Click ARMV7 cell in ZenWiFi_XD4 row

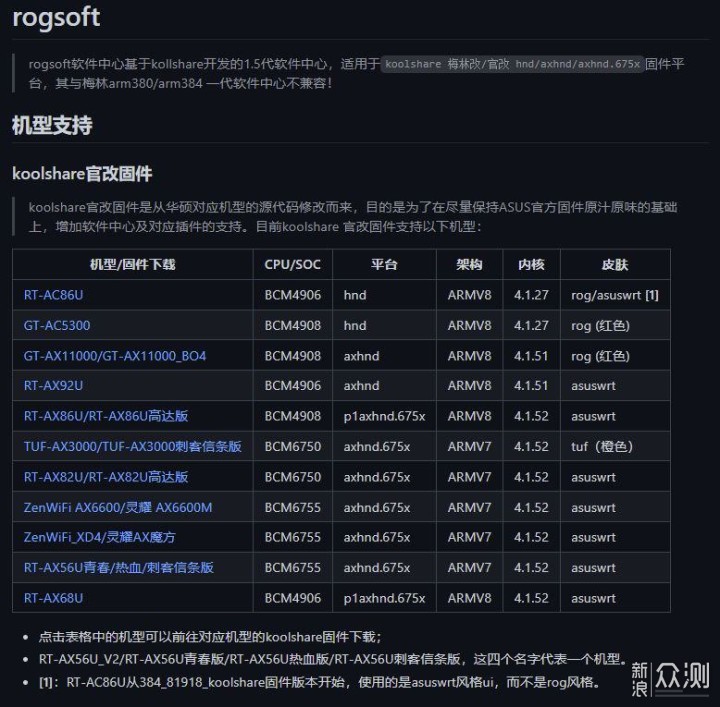(469, 537)
